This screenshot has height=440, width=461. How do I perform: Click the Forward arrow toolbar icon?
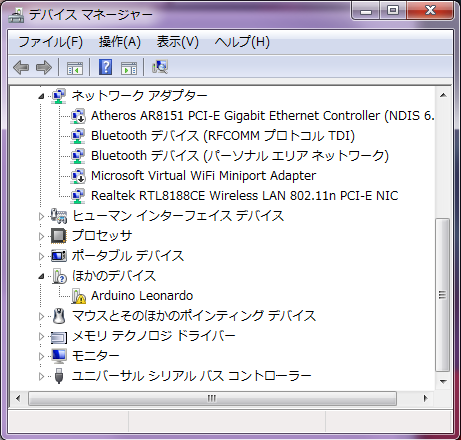44,68
